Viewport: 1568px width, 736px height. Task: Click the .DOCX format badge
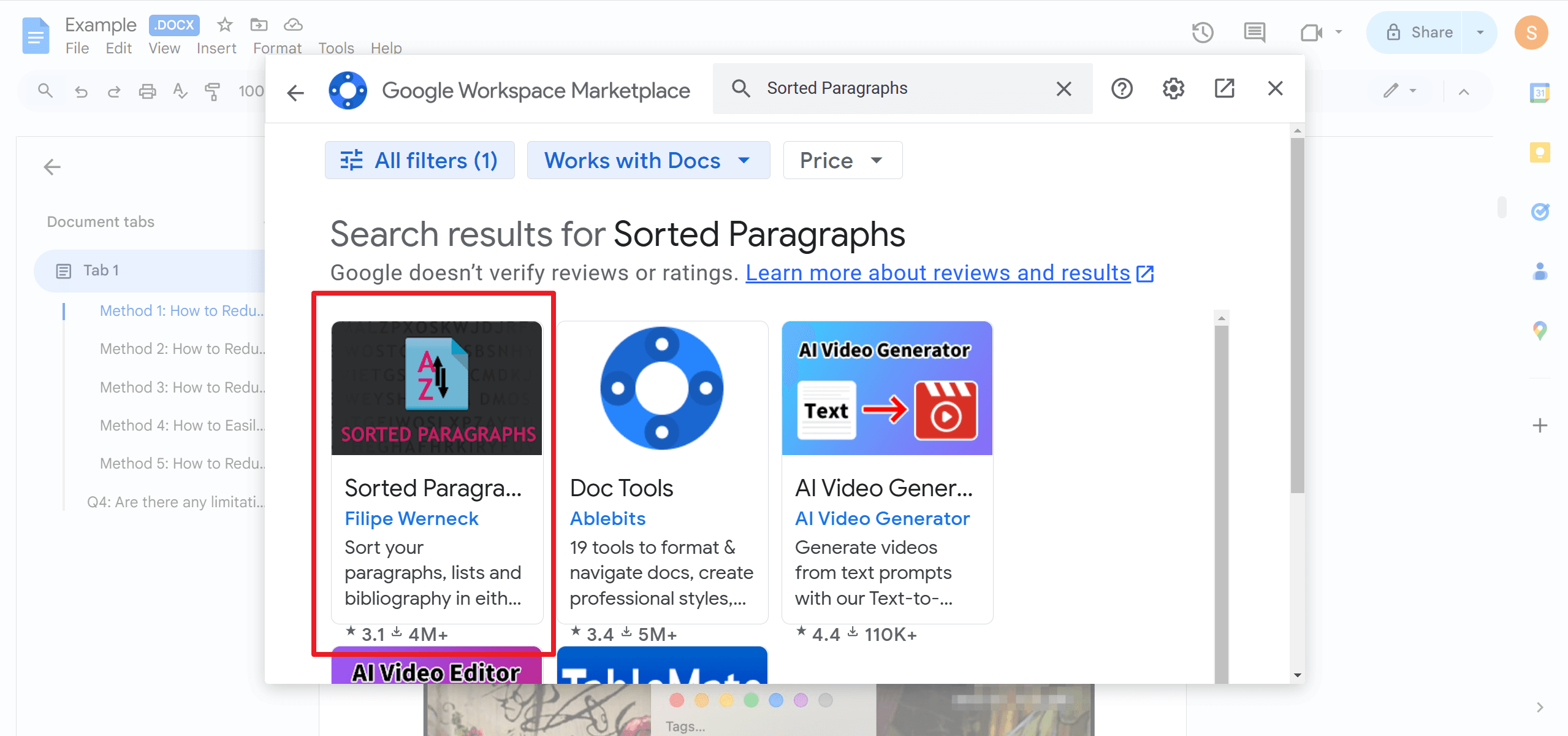pos(174,25)
